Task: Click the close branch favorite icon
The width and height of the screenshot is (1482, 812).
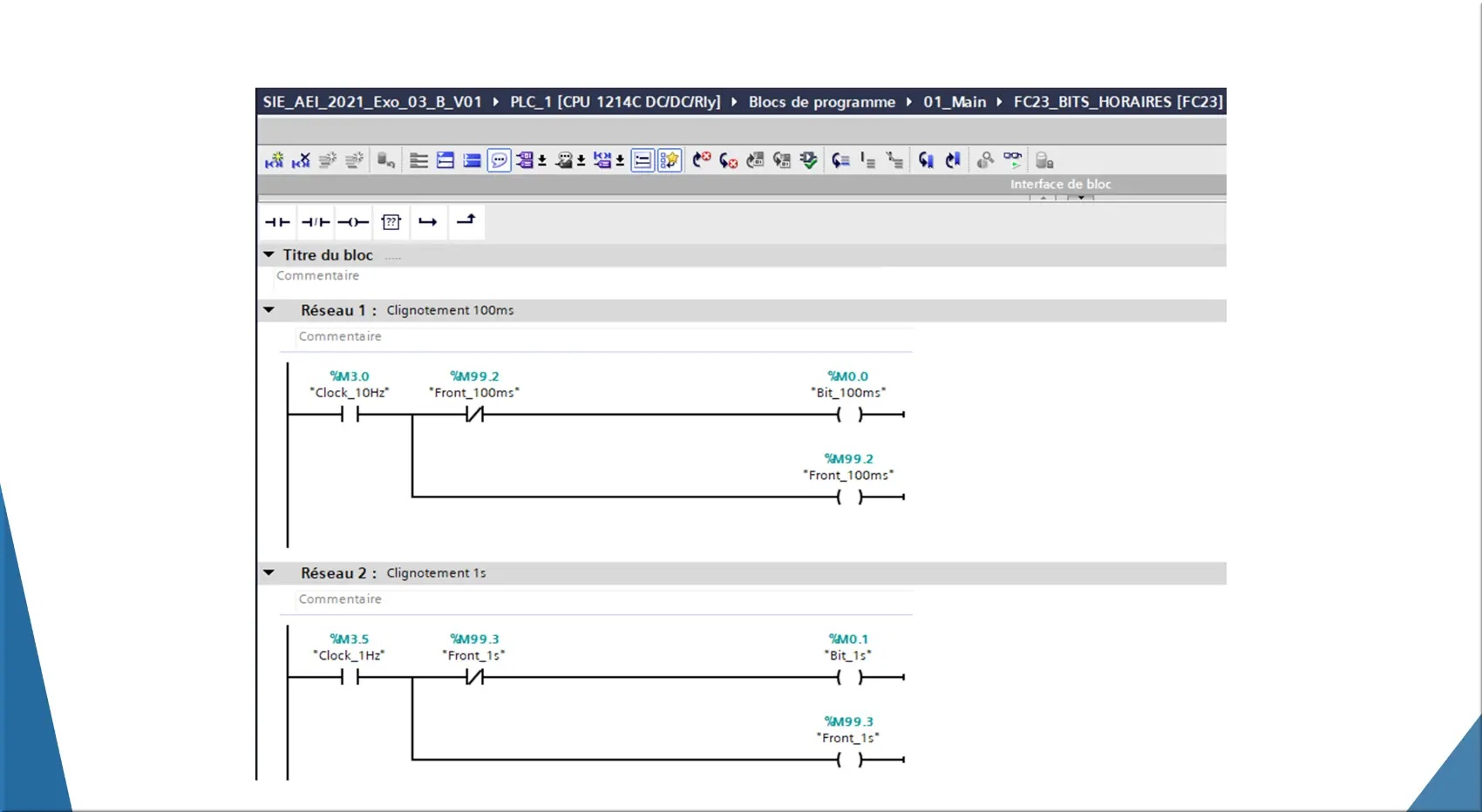Action: point(466,222)
